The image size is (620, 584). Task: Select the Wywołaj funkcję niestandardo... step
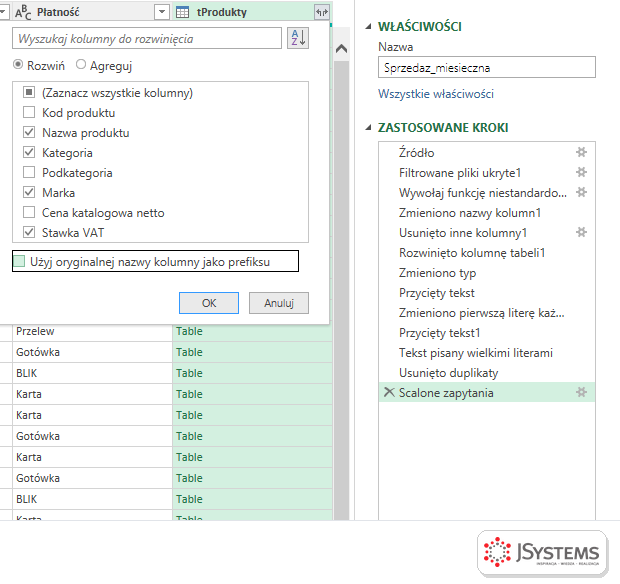[487, 192]
